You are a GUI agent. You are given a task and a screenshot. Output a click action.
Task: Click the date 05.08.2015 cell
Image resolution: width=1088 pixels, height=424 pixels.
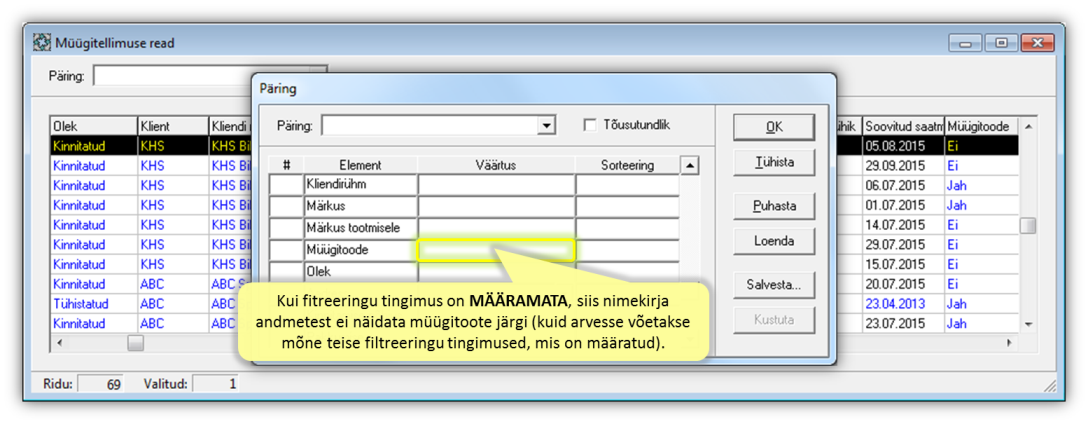(903, 146)
